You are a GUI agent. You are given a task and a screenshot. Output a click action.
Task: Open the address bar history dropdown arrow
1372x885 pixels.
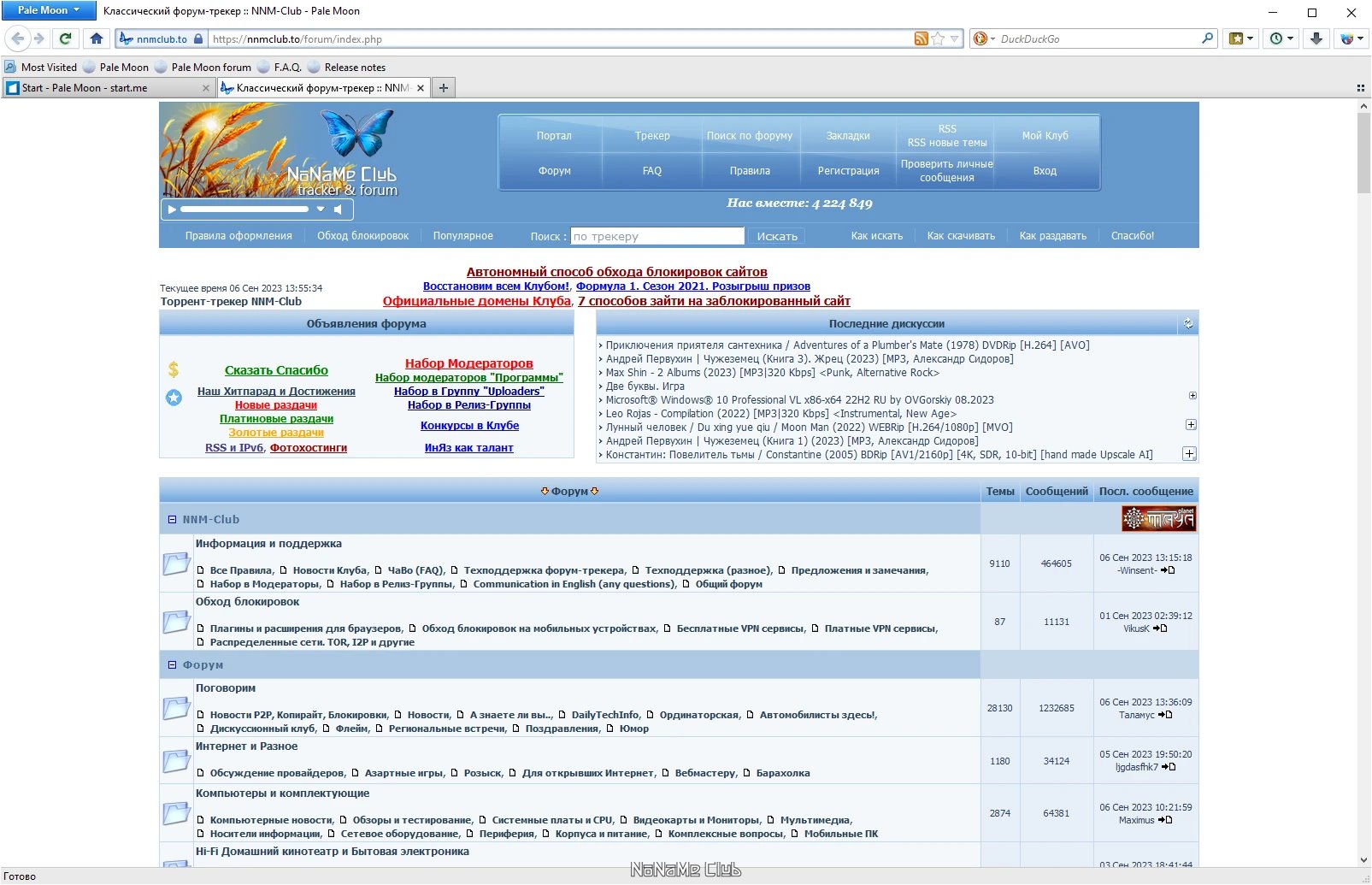(x=955, y=38)
